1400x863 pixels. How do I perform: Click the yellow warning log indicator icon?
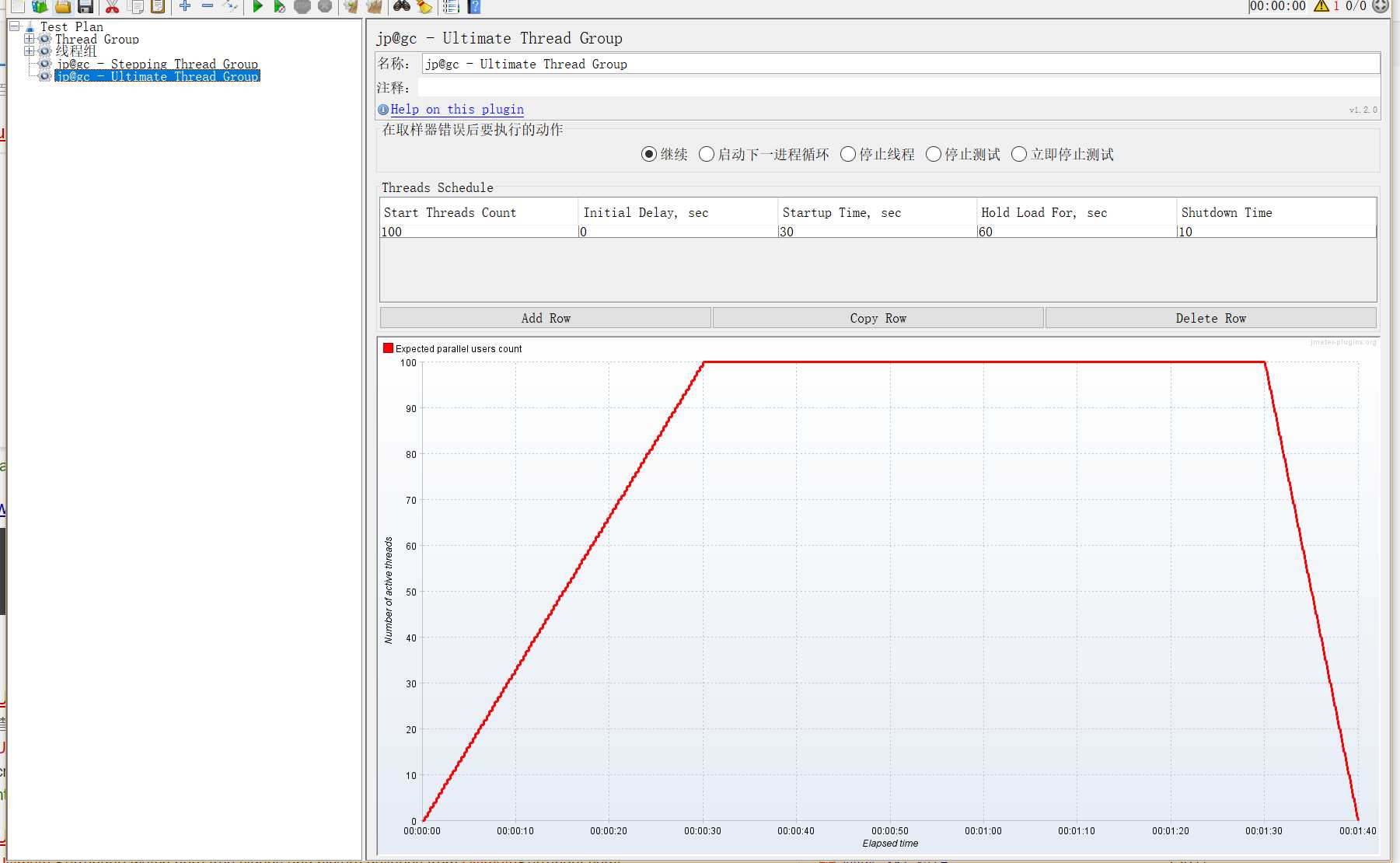1321,6
